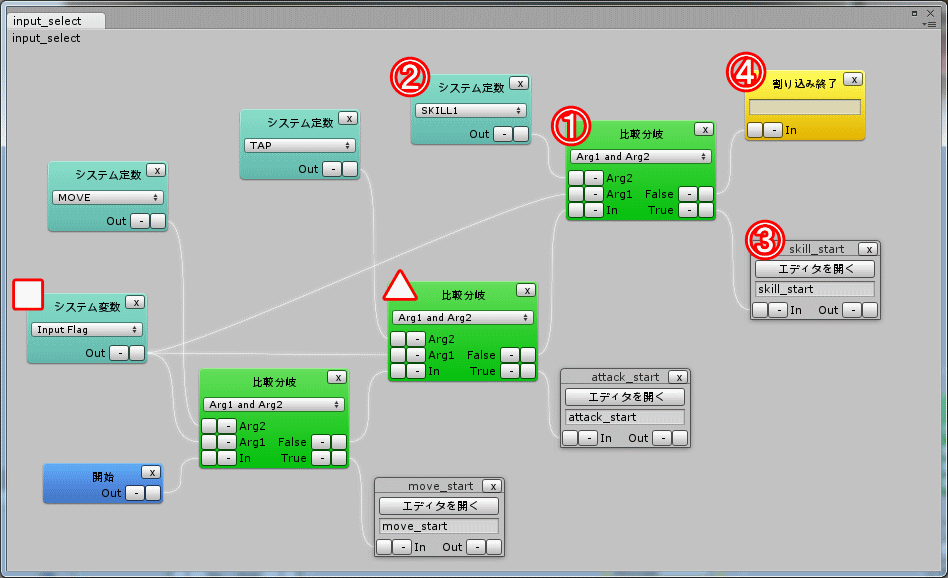Click the minus button beside Input Flag Out
This screenshot has width=948, height=578.
point(119,353)
